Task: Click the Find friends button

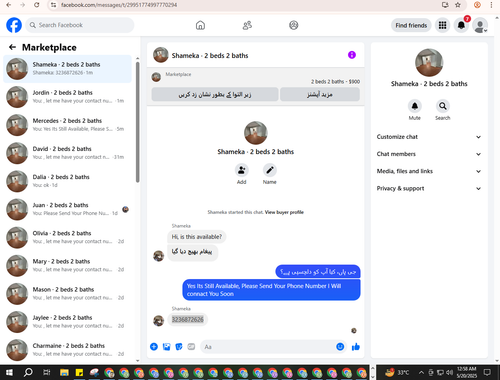Action: tap(411, 25)
